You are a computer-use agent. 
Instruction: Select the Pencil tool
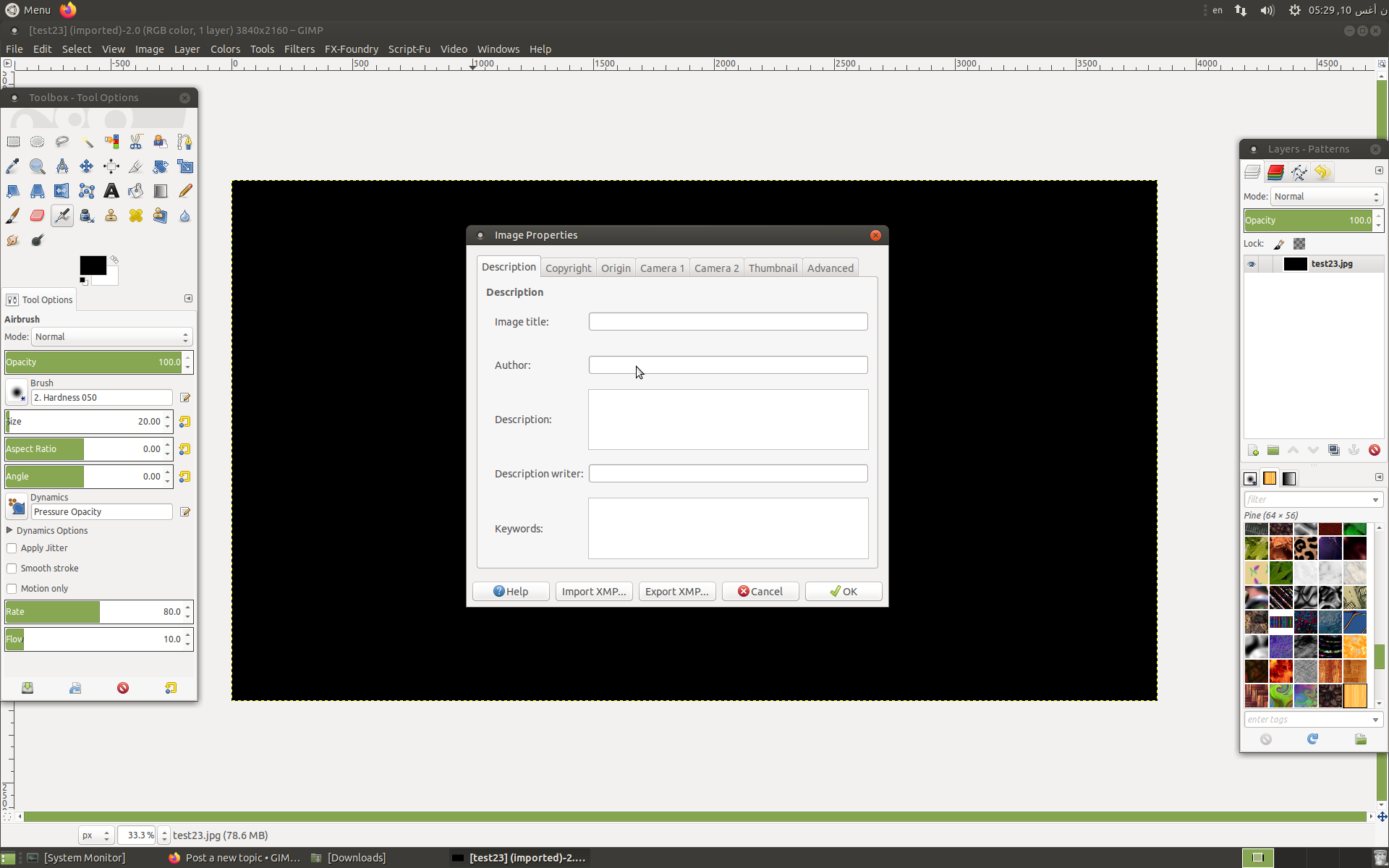(x=185, y=191)
